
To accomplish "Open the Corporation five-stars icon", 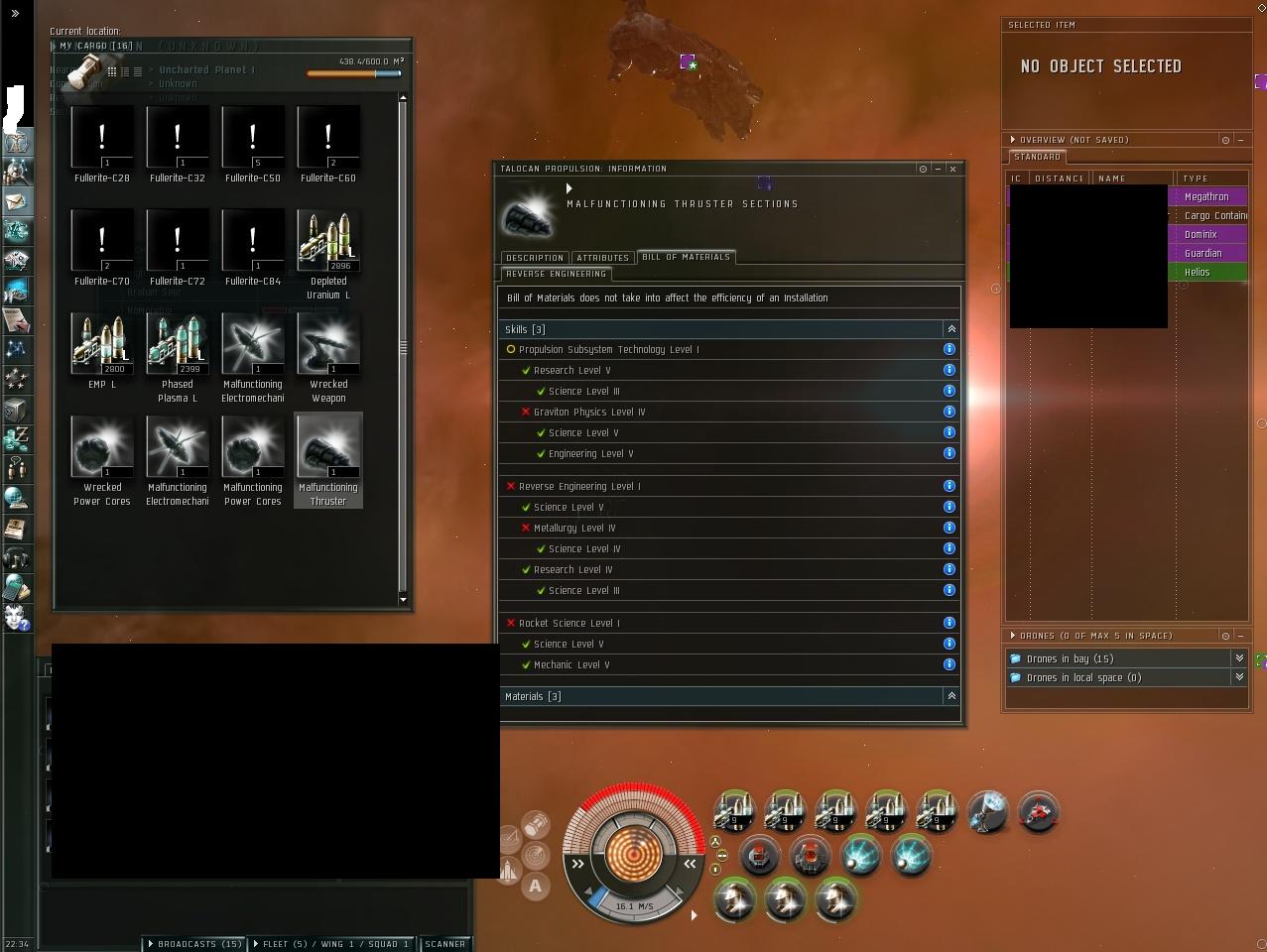I will tap(16, 380).
